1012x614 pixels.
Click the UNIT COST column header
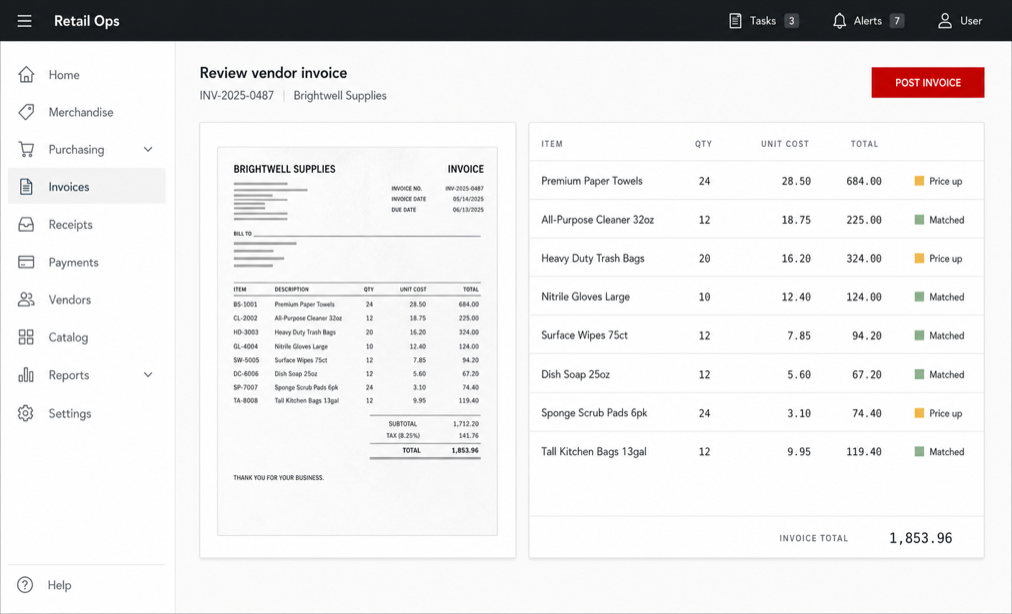pos(785,144)
